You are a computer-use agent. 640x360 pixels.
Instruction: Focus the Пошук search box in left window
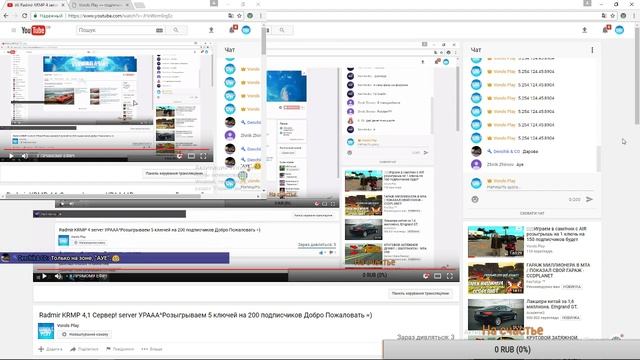click(116, 30)
